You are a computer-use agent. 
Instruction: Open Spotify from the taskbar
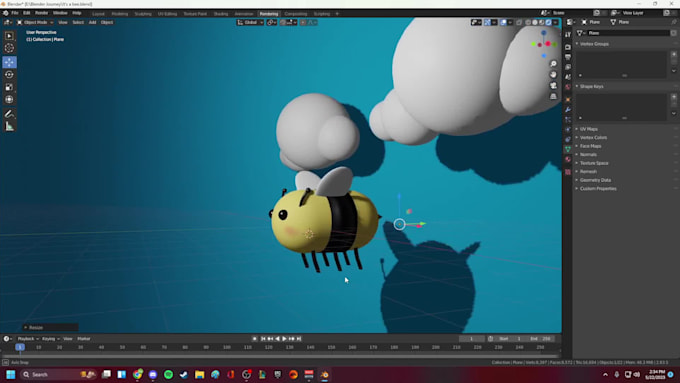168,374
